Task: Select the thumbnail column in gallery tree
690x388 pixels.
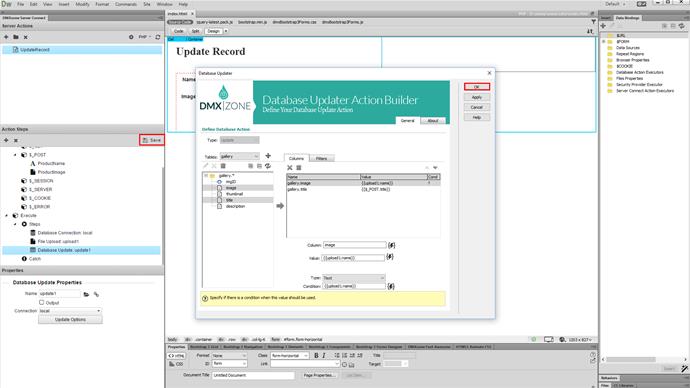Action: pos(234,194)
